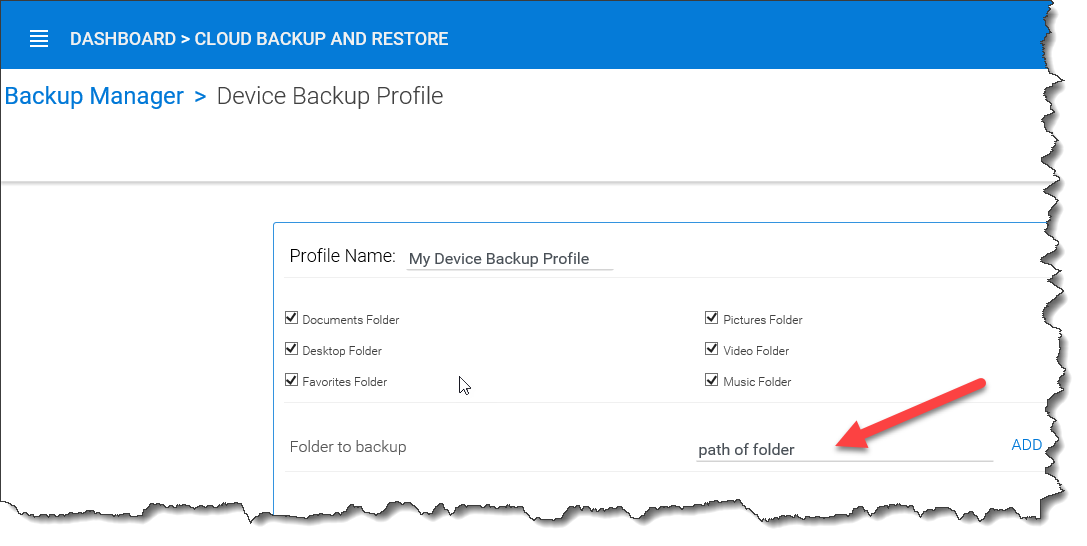The image size is (1087, 546).
Task: Click the Device Backup Profile heading text
Action: pos(330,96)
